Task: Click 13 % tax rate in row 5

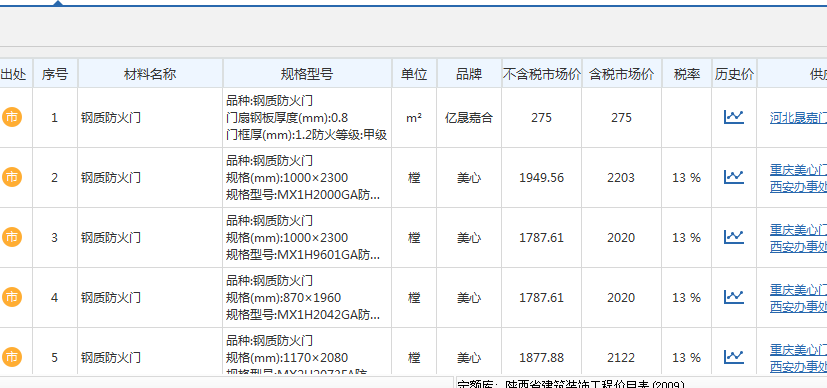Action: [x=687, y=352]
